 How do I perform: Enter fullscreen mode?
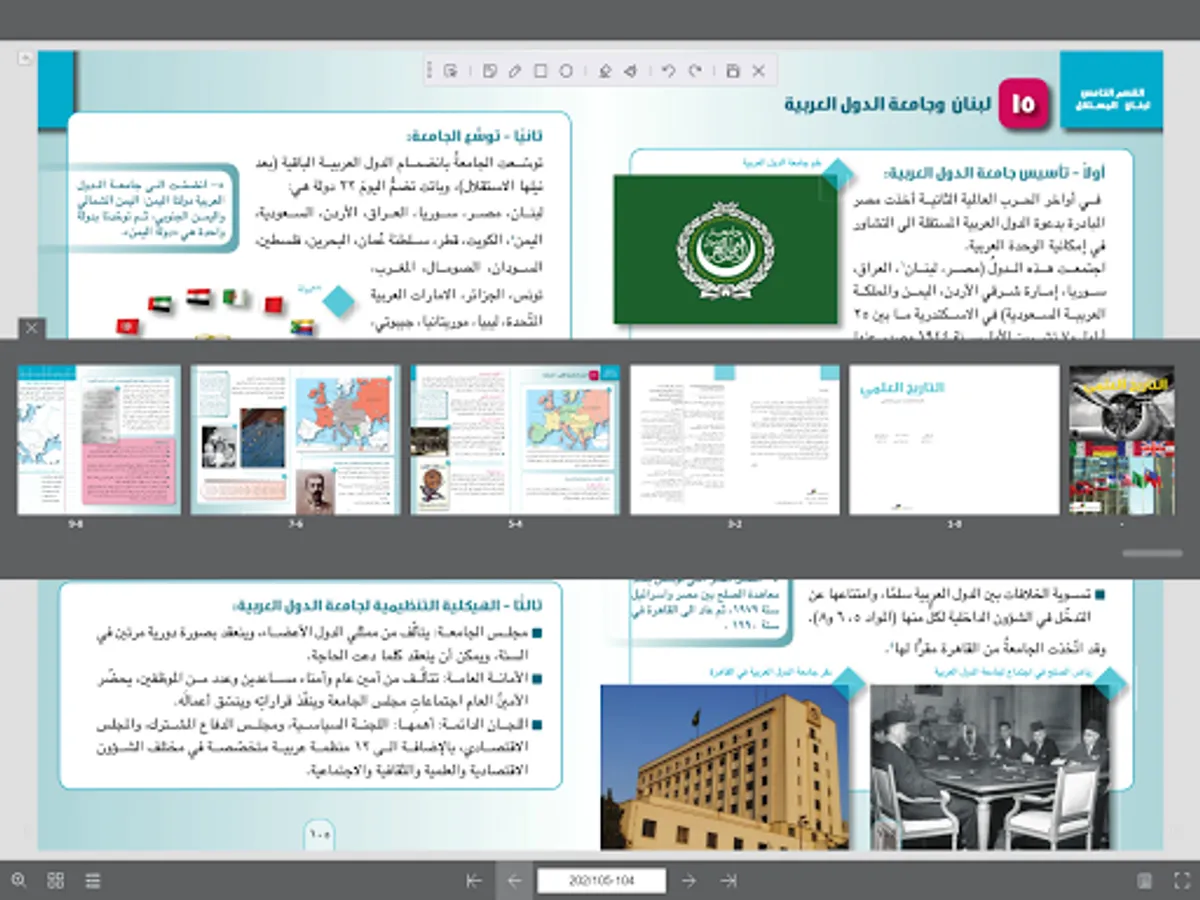pos(1181,880)
